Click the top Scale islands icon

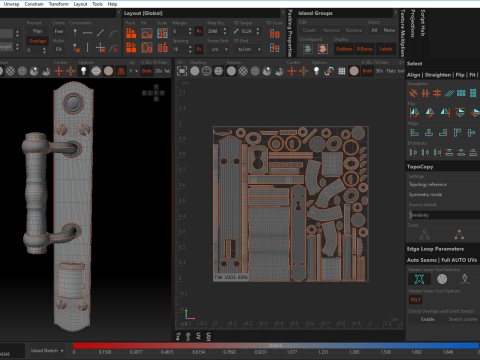(162, 33)
